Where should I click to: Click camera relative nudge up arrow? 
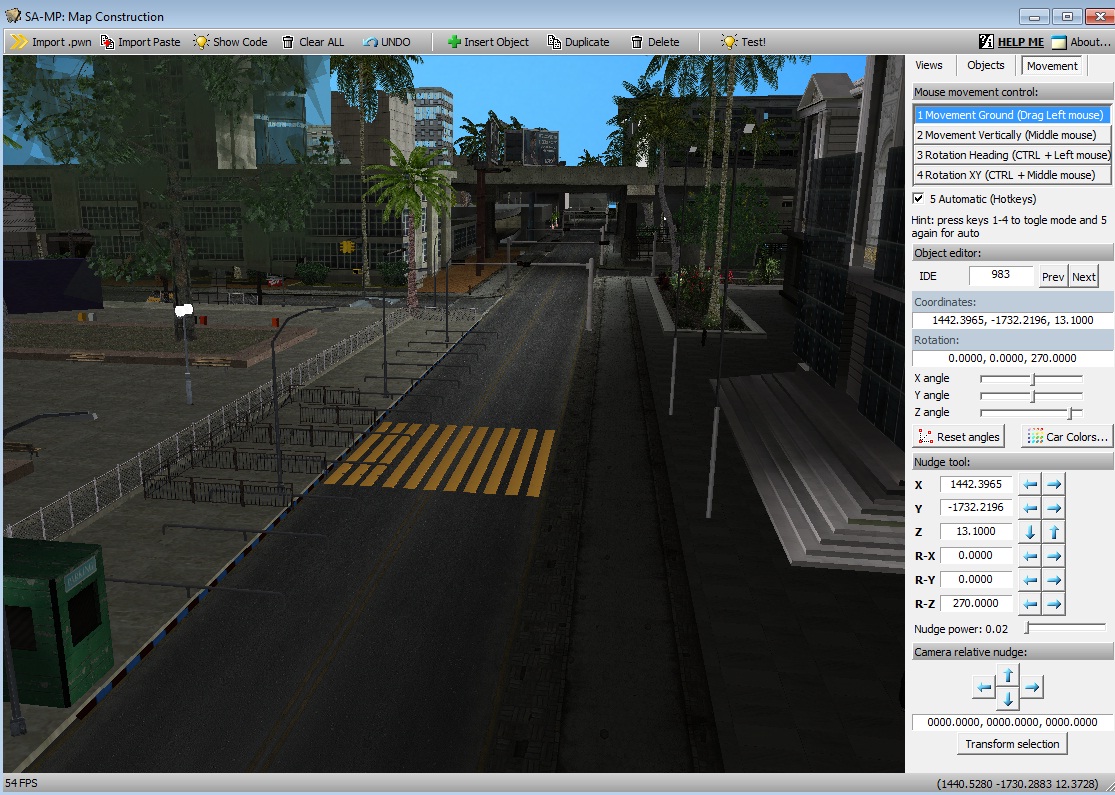(x=1008, y=675)
